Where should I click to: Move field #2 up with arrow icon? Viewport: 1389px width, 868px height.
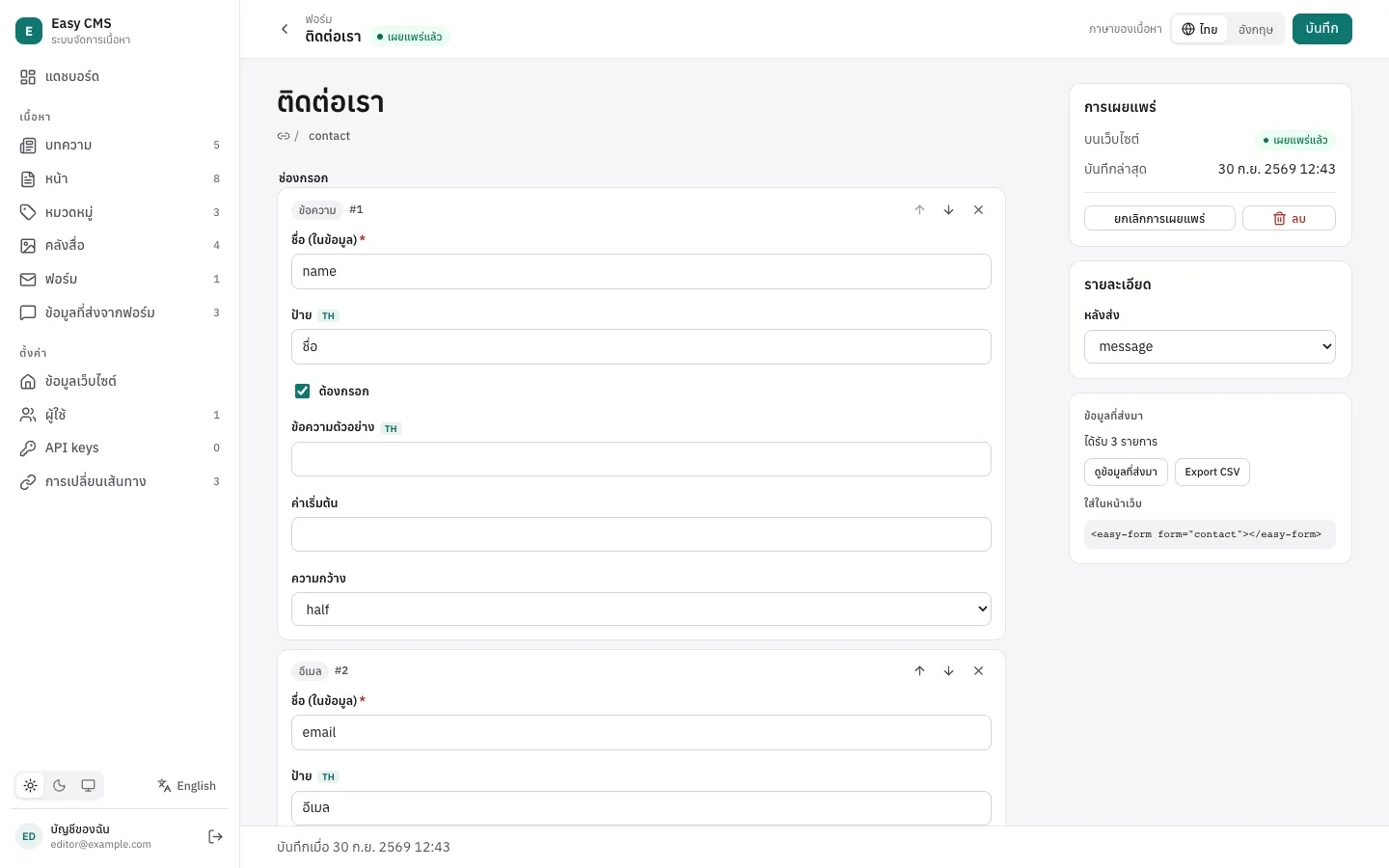919,671
